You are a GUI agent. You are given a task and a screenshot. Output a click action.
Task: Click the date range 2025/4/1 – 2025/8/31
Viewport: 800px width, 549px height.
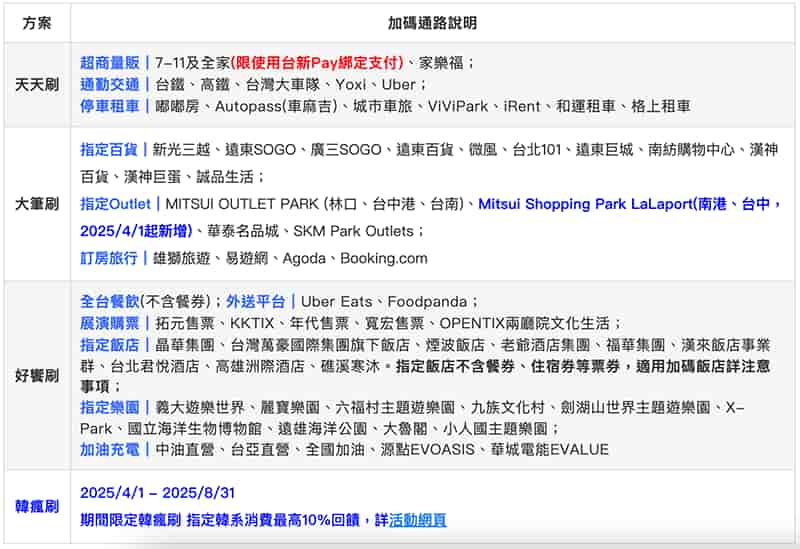157,493
